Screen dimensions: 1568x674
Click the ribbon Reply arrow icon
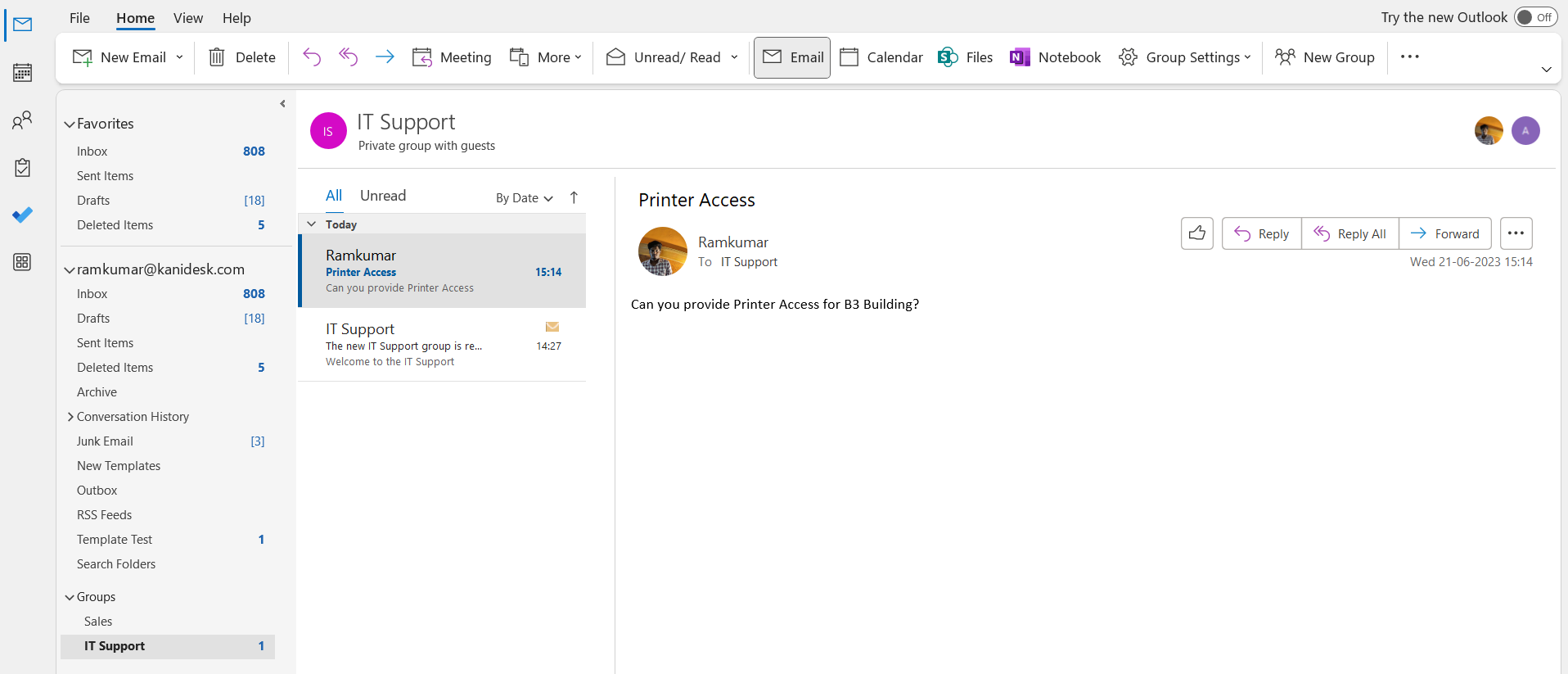click(x=312, y=57)
